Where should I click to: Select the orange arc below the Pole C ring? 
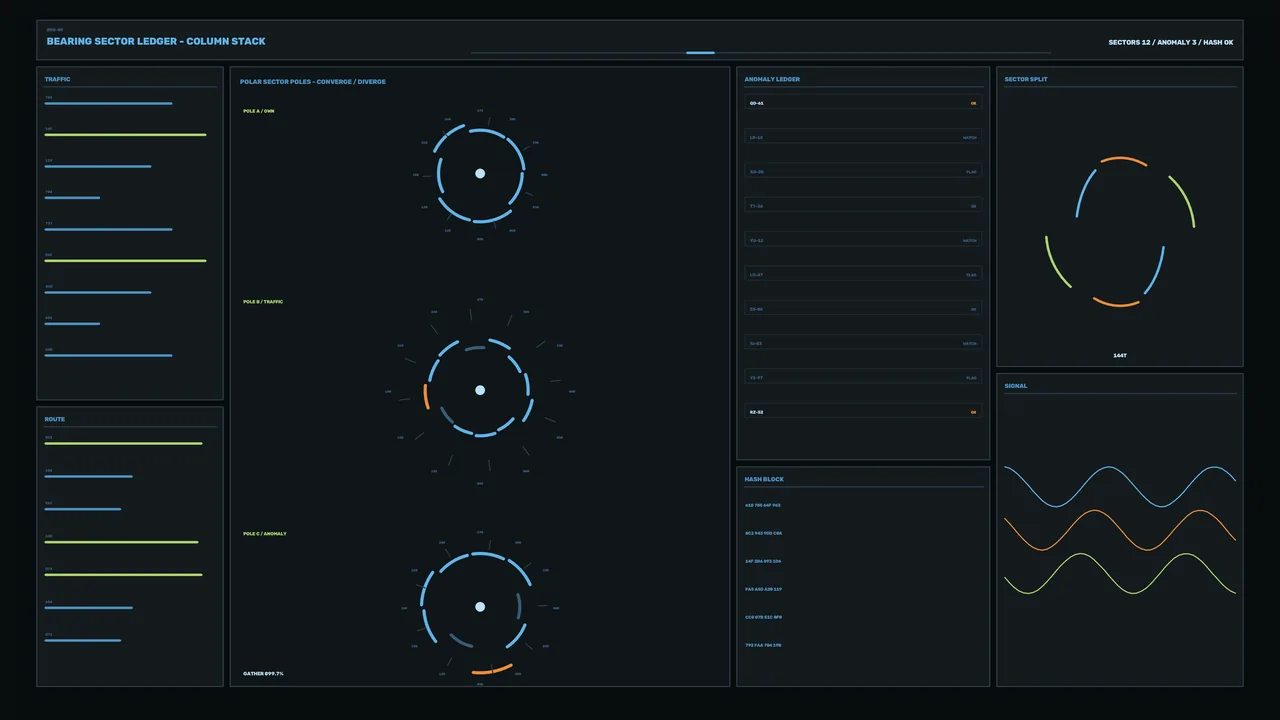click(492, 669)
